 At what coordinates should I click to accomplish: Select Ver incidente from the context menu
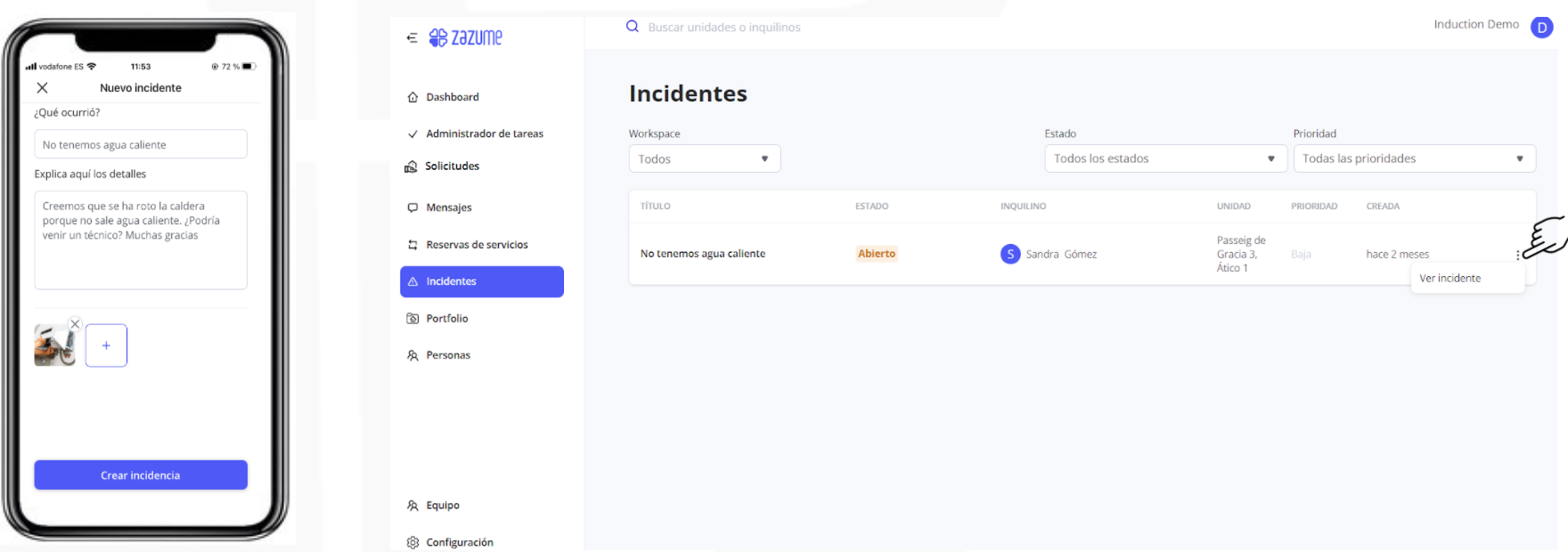tap(1450, 279)
